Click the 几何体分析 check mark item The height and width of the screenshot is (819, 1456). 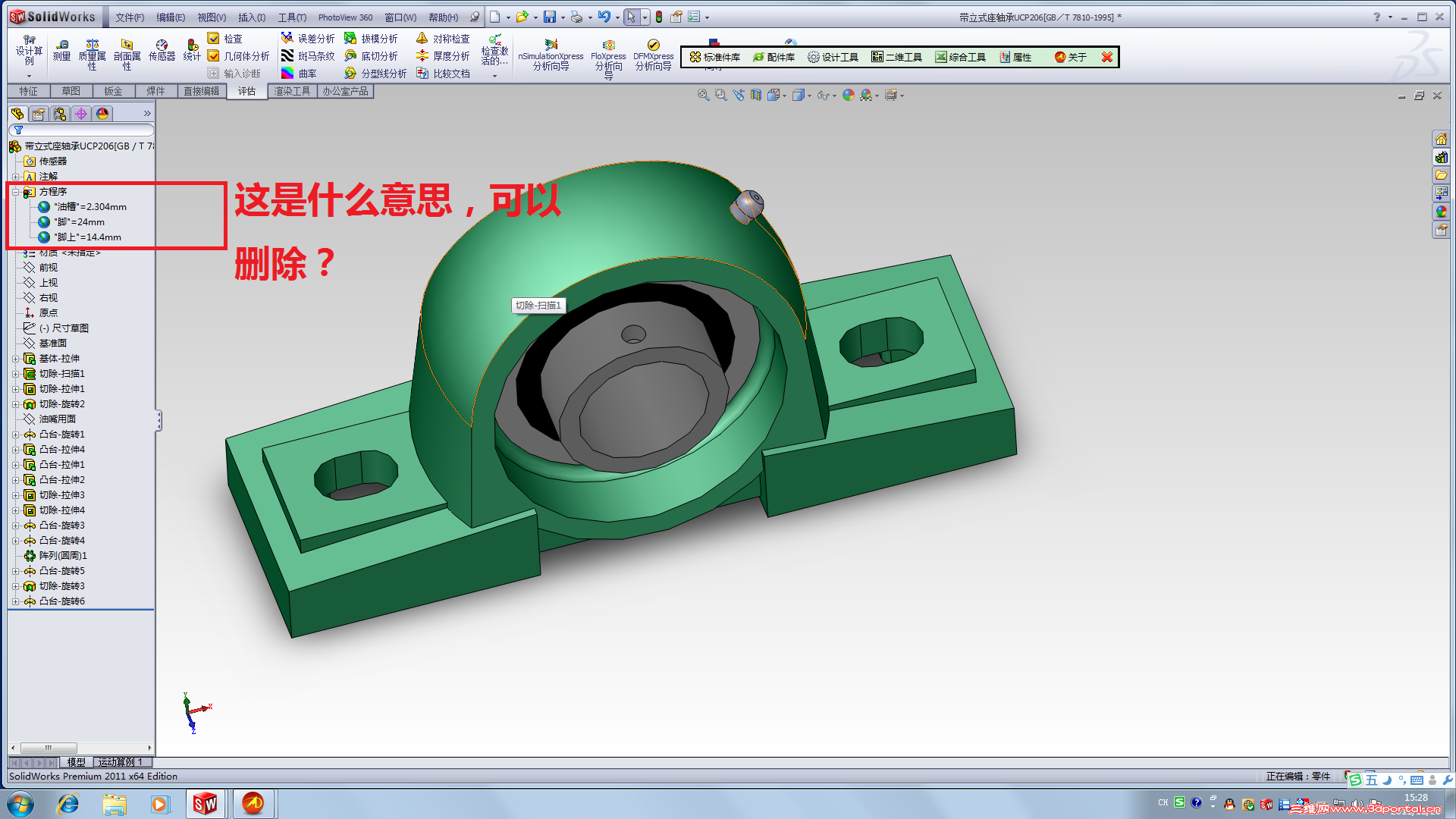click(214, 55)
